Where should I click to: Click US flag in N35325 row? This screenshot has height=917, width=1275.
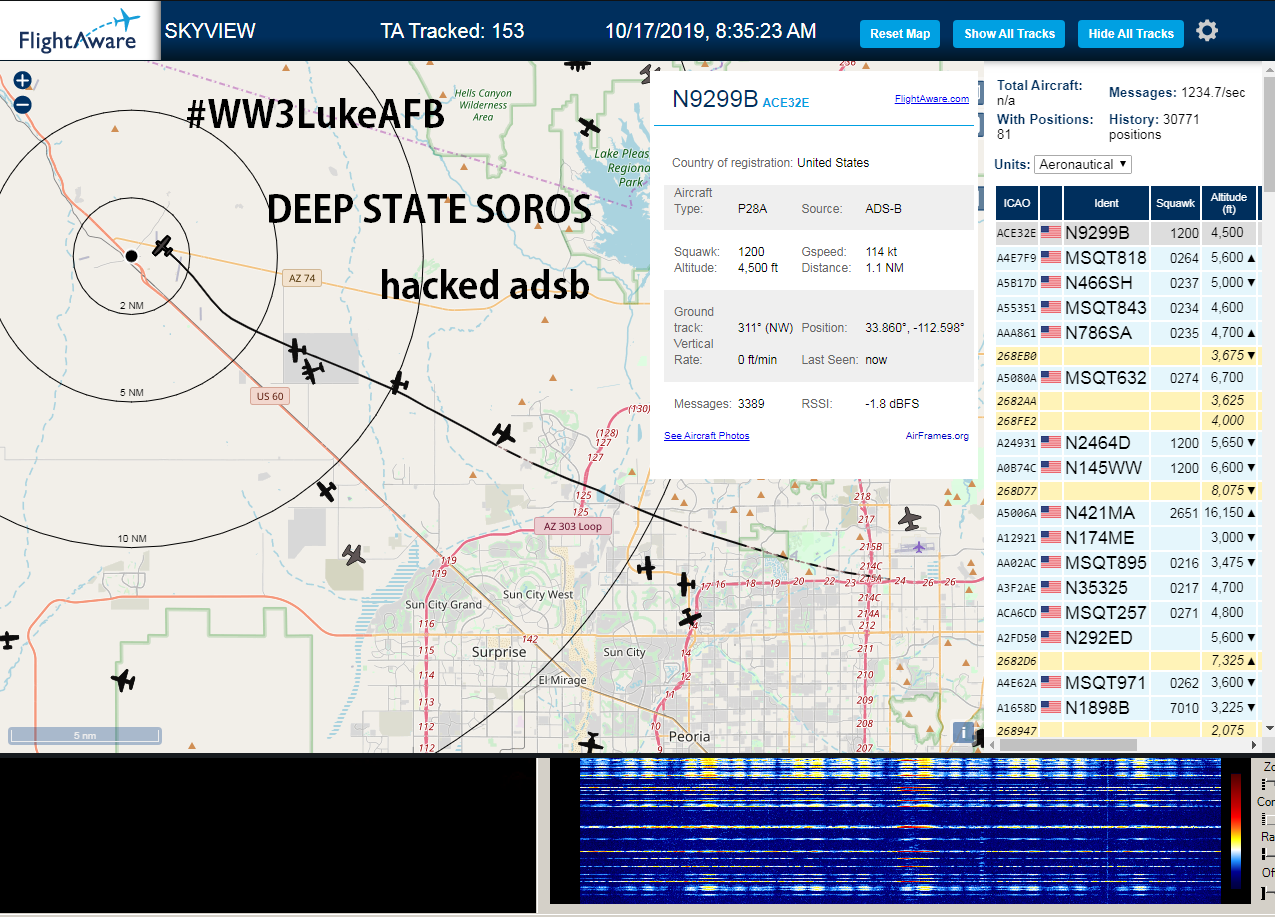tap(1051, 588)
